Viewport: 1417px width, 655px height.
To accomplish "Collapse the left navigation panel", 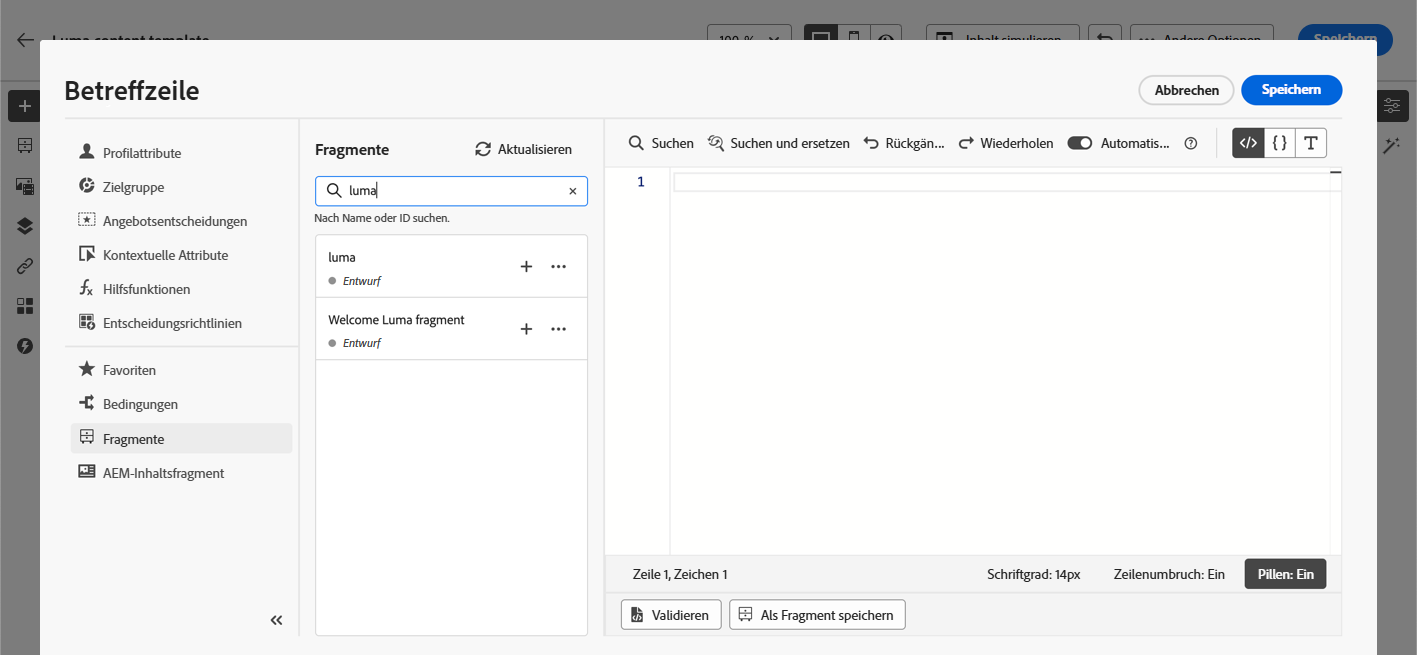I will point(277,620).
